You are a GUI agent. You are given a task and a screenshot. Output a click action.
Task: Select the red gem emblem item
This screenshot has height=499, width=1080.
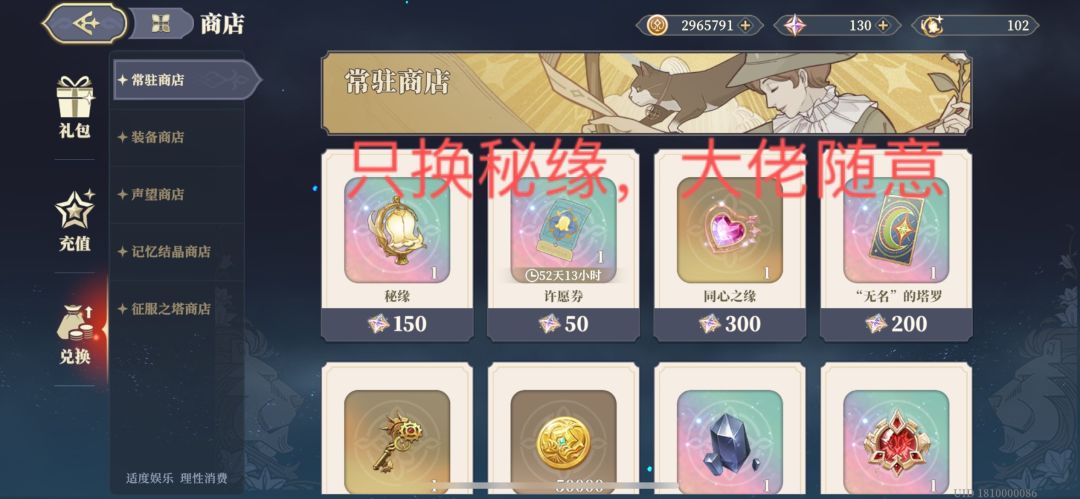(896, 431)
